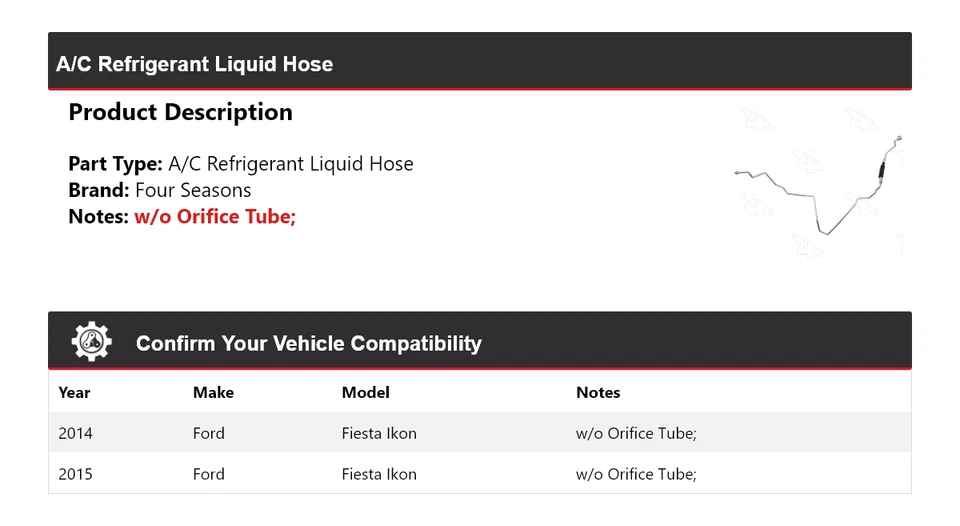Click the Model column header
This screenshot has width=960, height=526.
[x=365, y=393]
